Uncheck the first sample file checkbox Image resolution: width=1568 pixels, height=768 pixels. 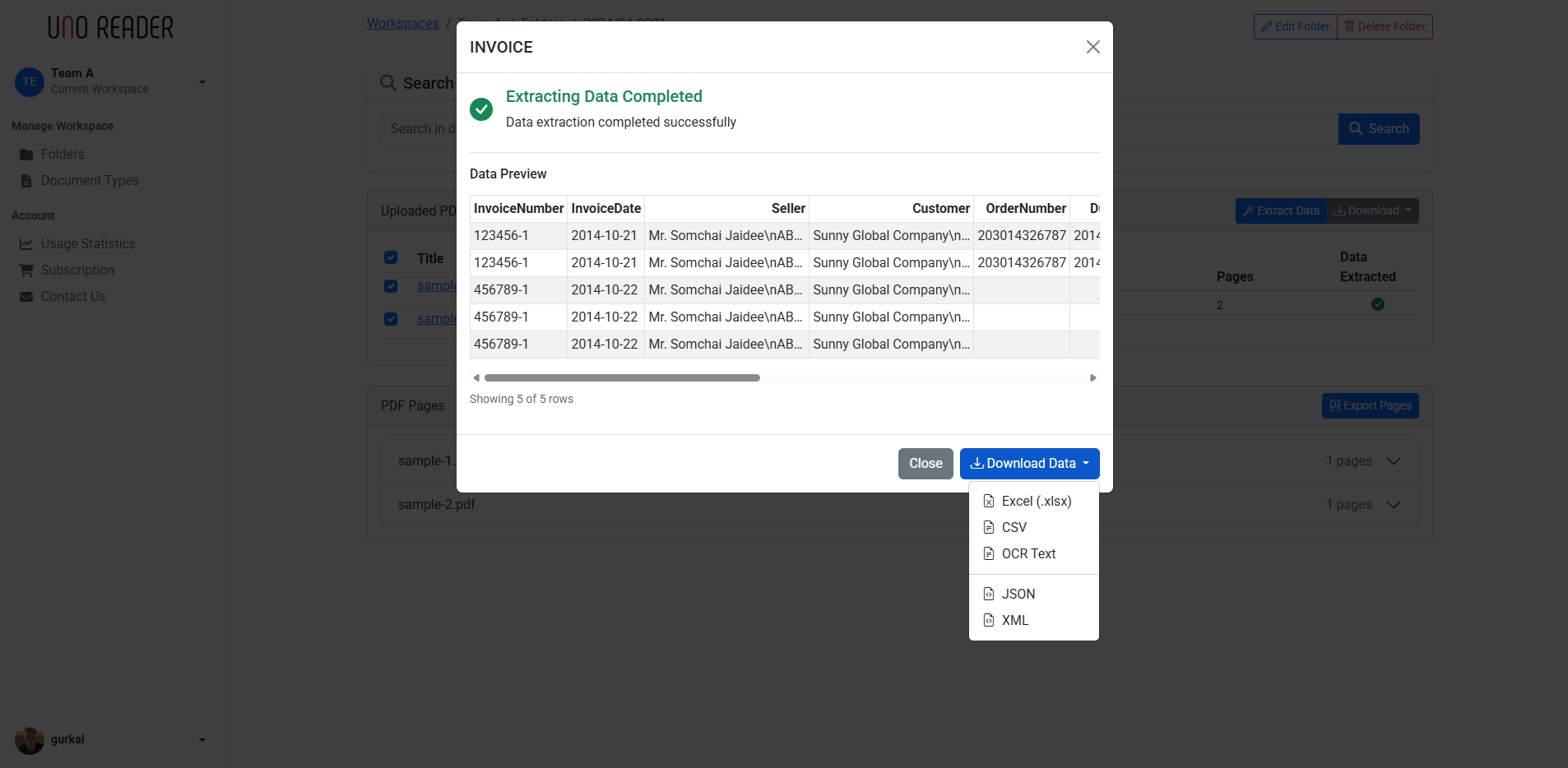pos(391,286)
